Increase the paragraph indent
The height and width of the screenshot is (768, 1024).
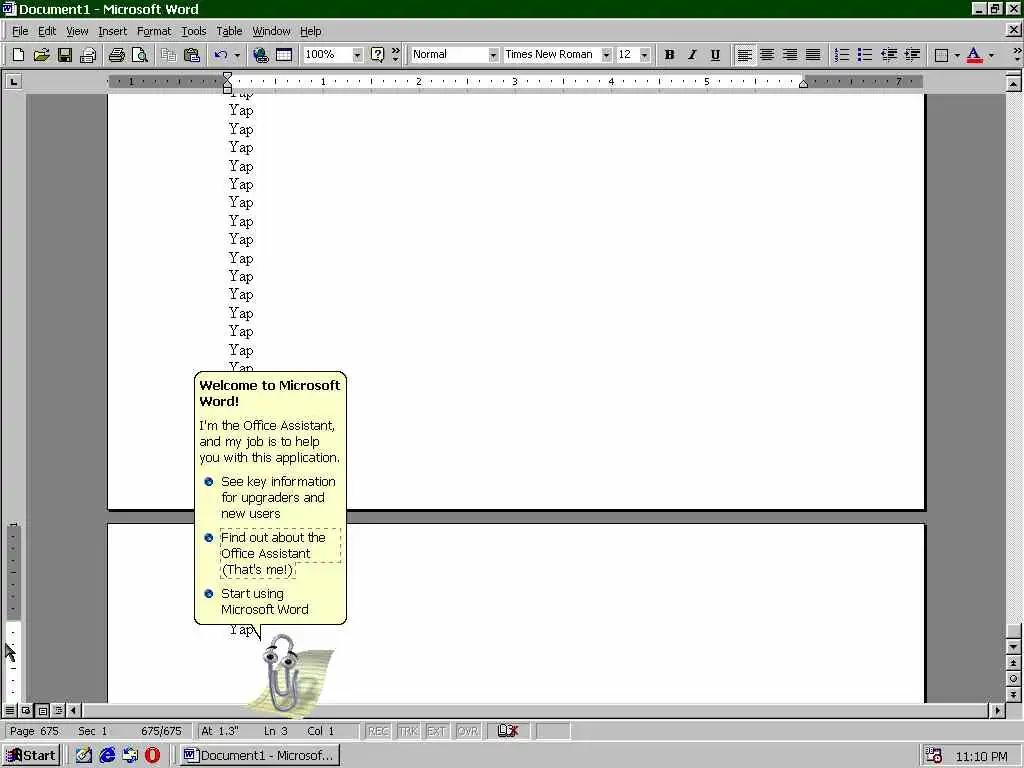912,55
